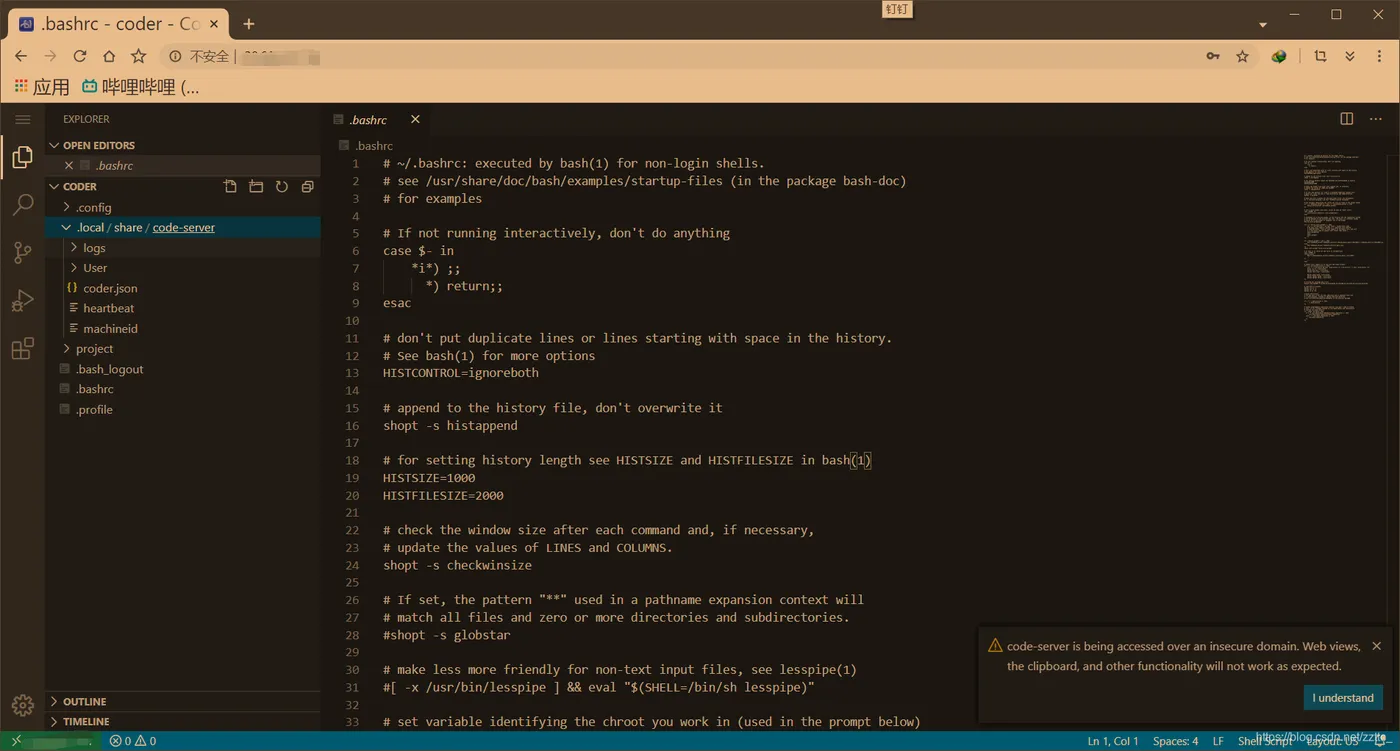Open saved passwords key icon
The width and height of the screenshot is (1400, 751).
point(1213,56)
